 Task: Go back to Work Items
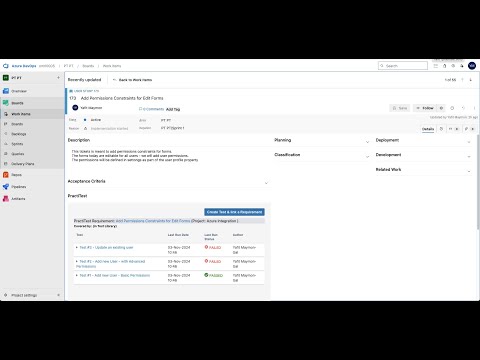pyautogui.click(x=132, y=80)
